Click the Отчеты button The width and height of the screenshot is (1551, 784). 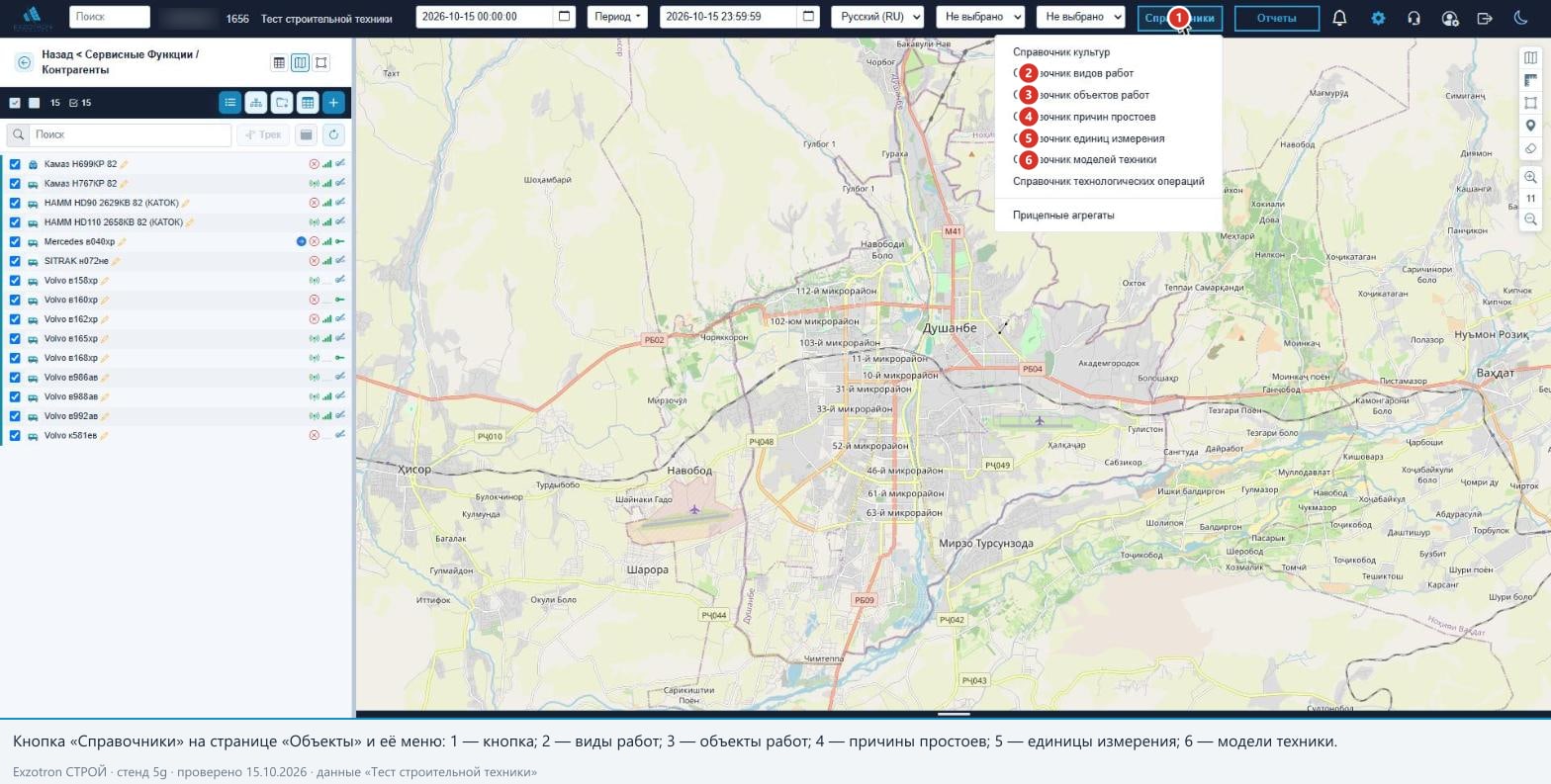tap(1276, 18)
